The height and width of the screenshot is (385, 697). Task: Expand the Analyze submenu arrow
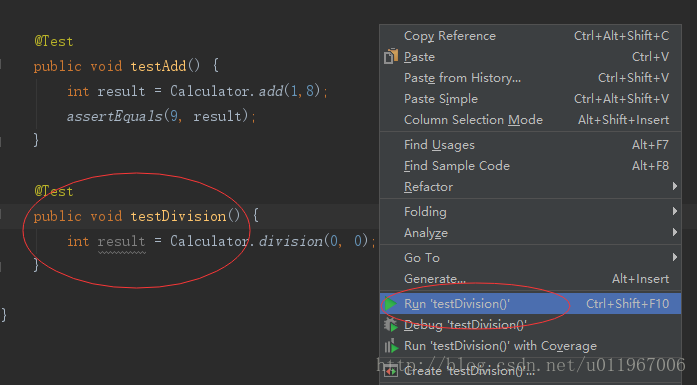click(x=675, y=232)
